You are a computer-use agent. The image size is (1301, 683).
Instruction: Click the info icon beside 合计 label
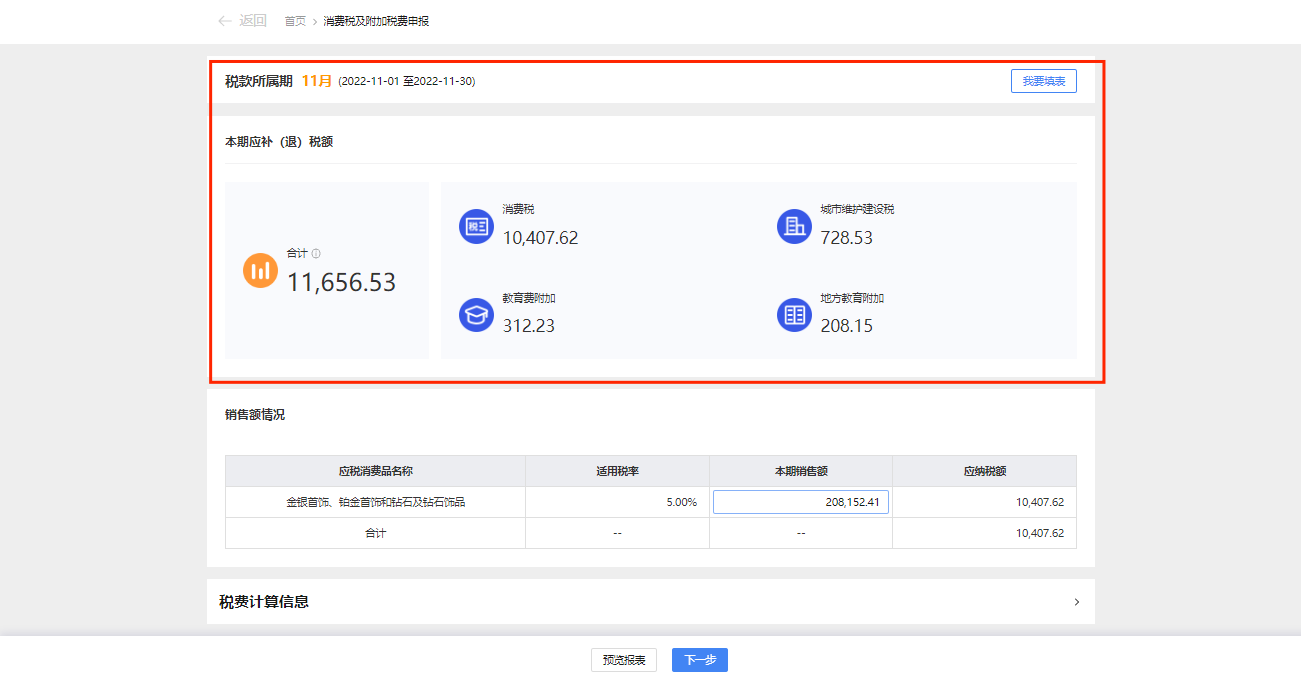pos(316,254)
